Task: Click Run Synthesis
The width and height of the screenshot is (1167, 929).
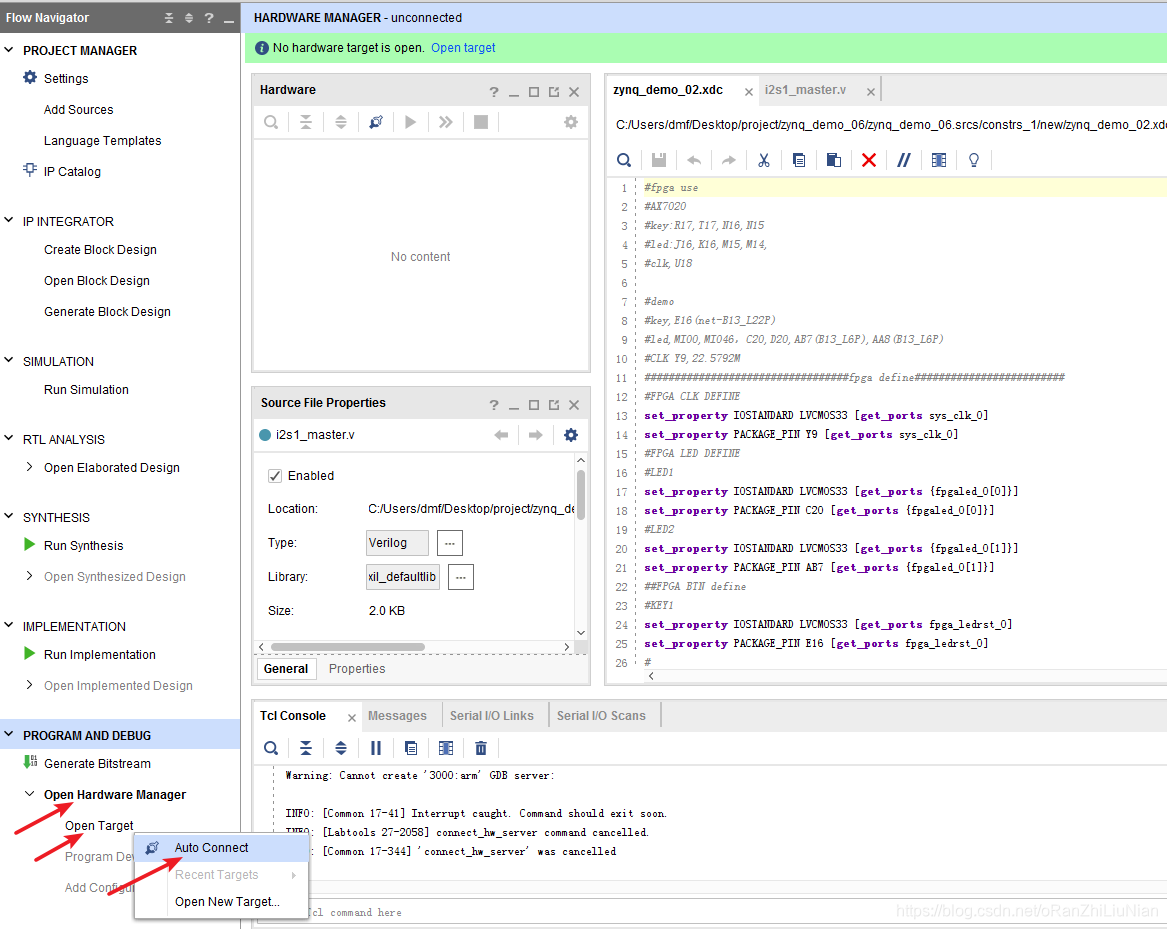Action: click(x=83, y=546)
